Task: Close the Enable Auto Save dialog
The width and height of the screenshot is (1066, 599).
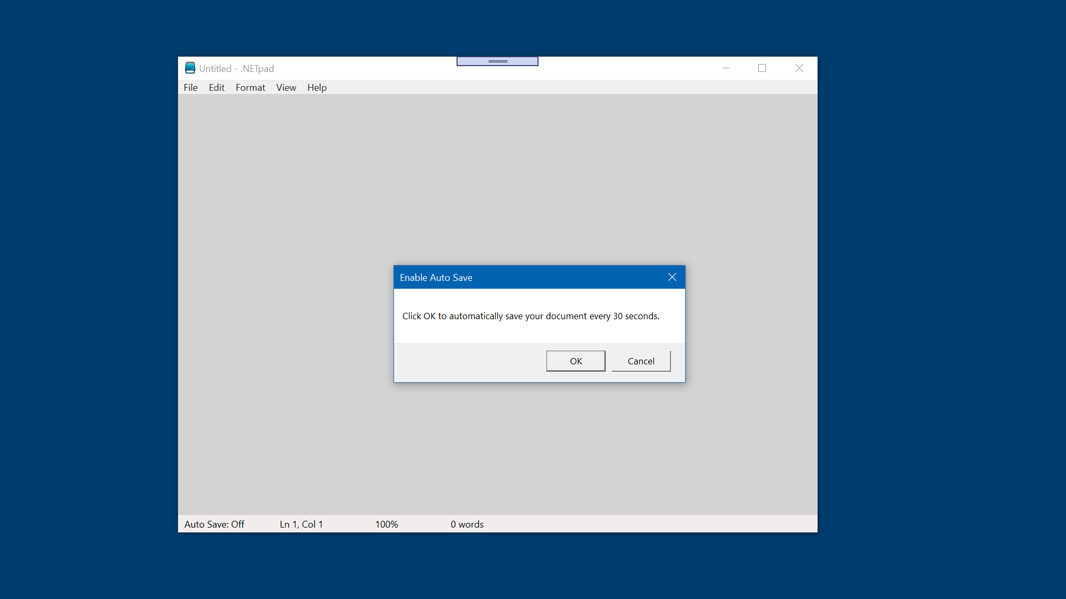Action: pyautogui.click(x=672, y=277)
